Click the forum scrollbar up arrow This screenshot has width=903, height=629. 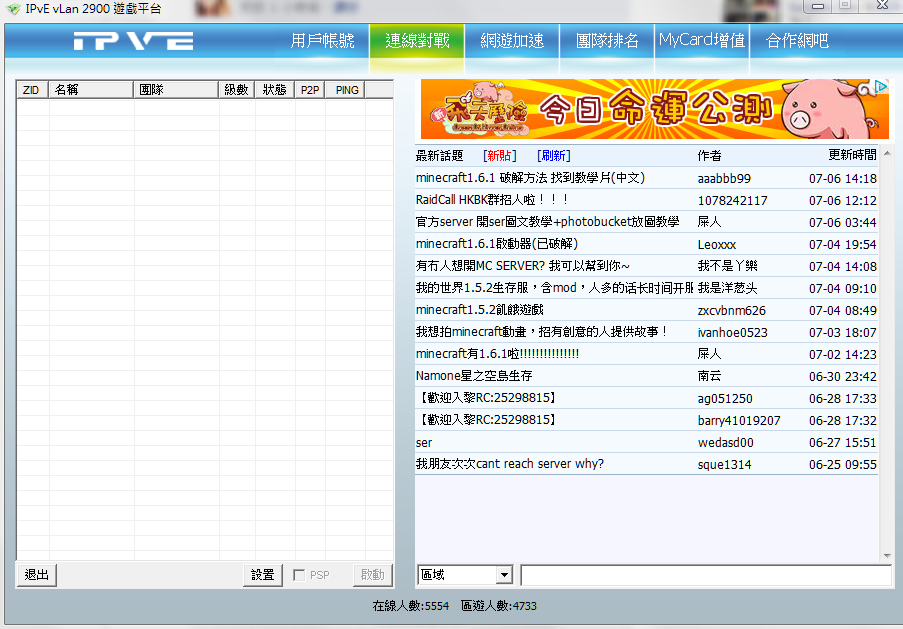pyautogui.click(x=887, y=153)
